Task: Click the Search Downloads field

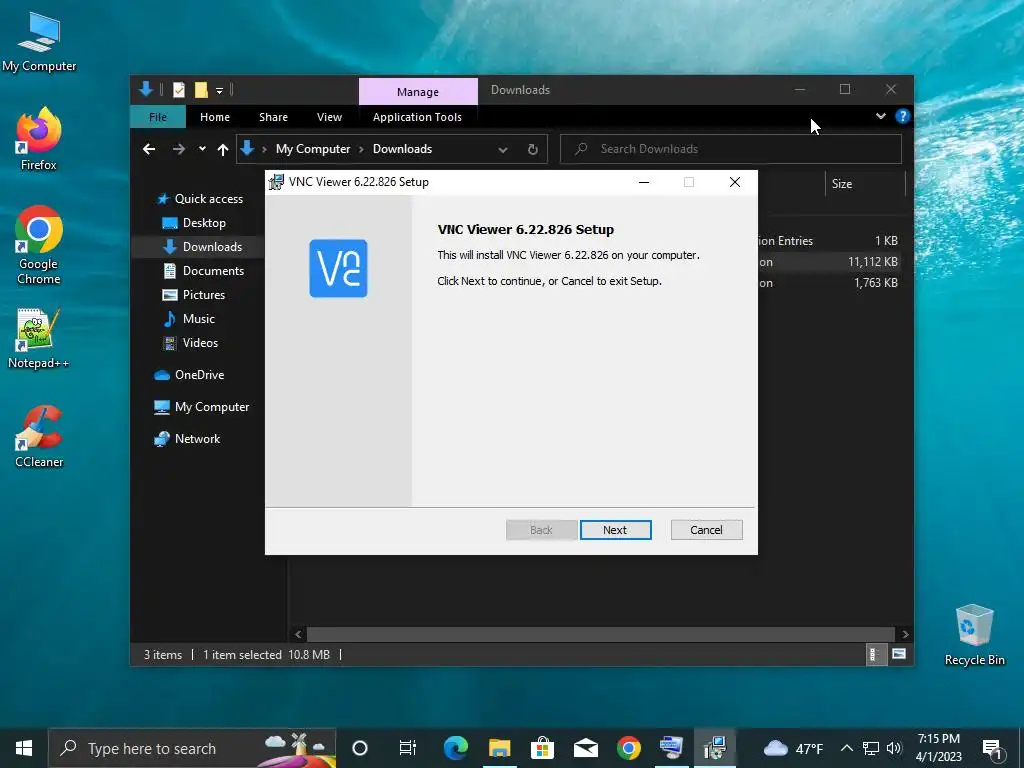Action: coord(731,149)
